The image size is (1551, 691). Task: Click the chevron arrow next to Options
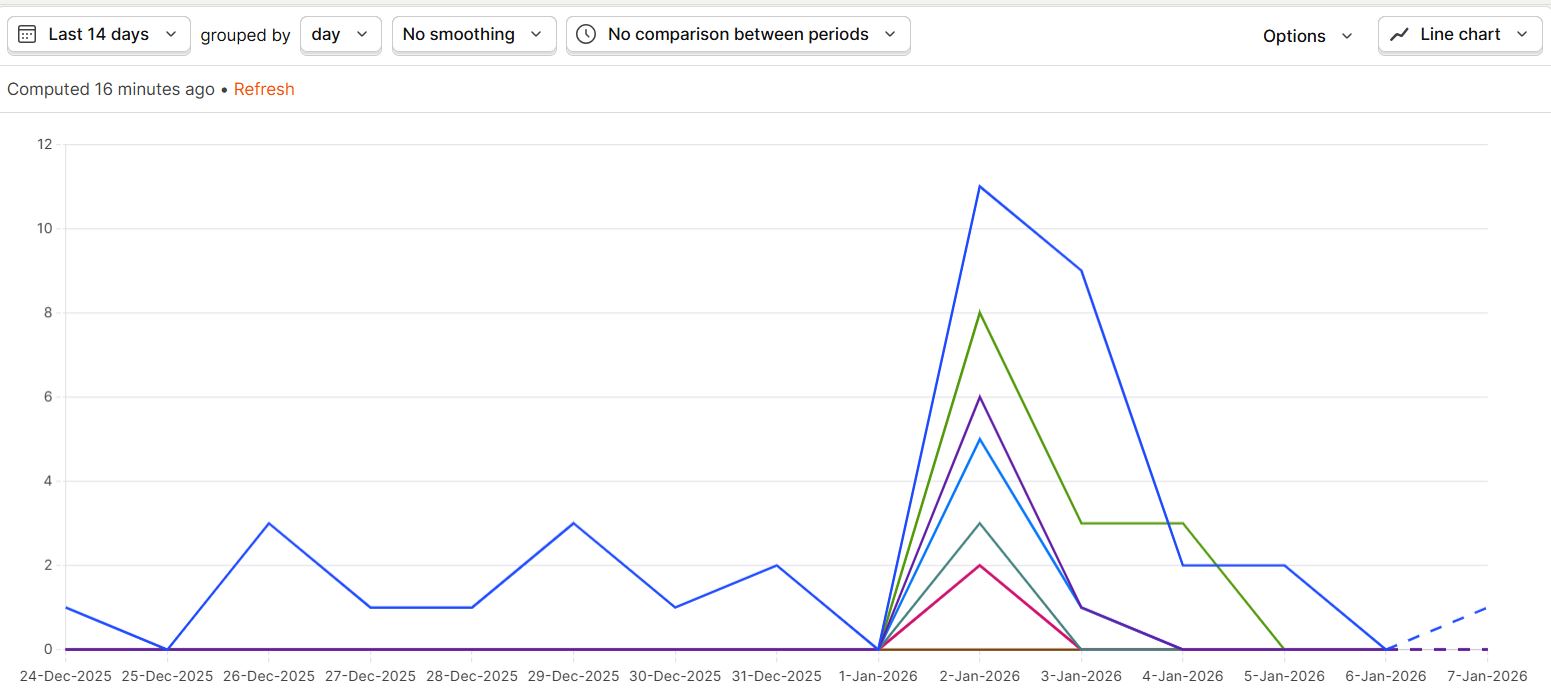pos(1346,36)
